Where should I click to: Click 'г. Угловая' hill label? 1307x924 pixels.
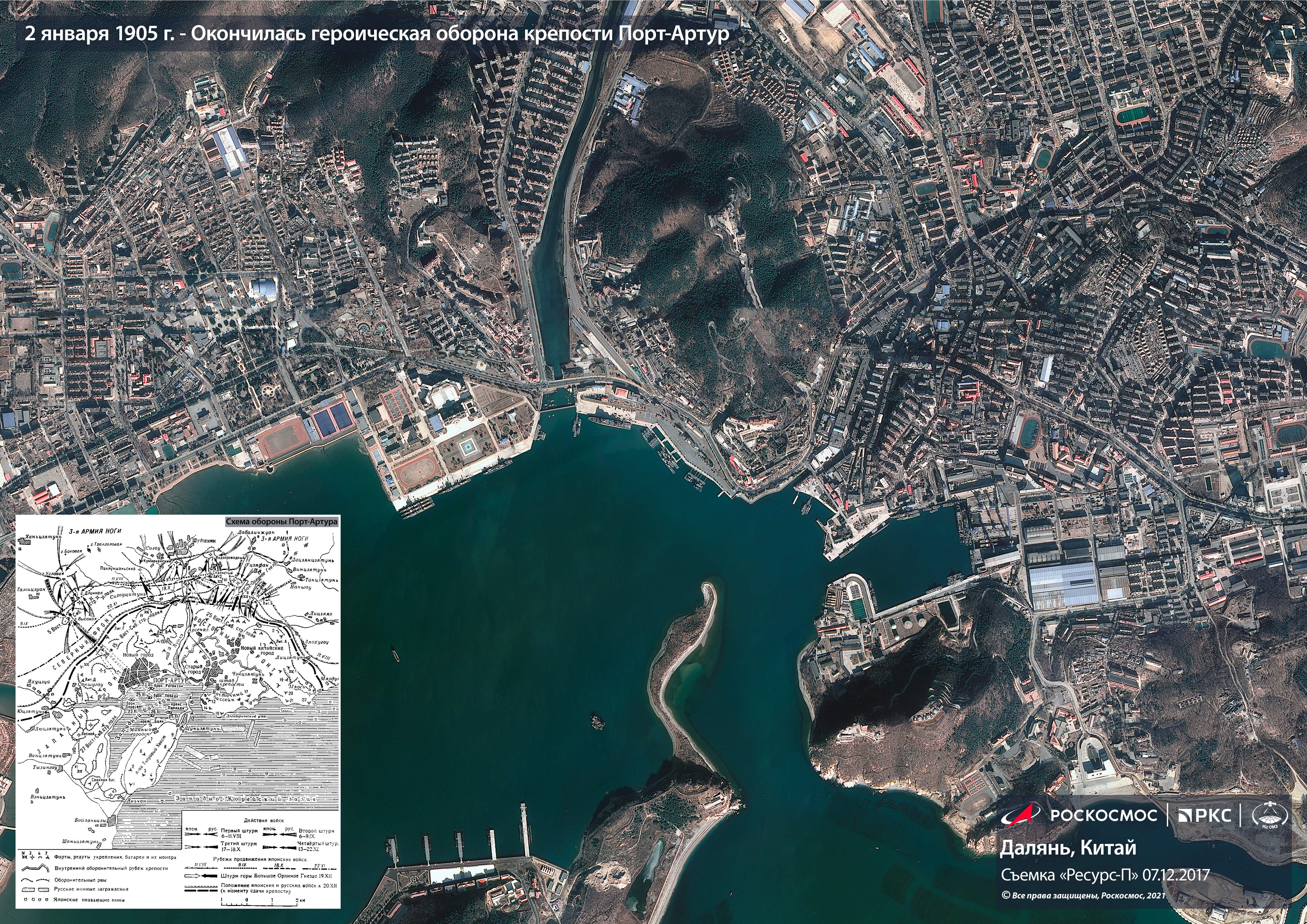[53, 574]
